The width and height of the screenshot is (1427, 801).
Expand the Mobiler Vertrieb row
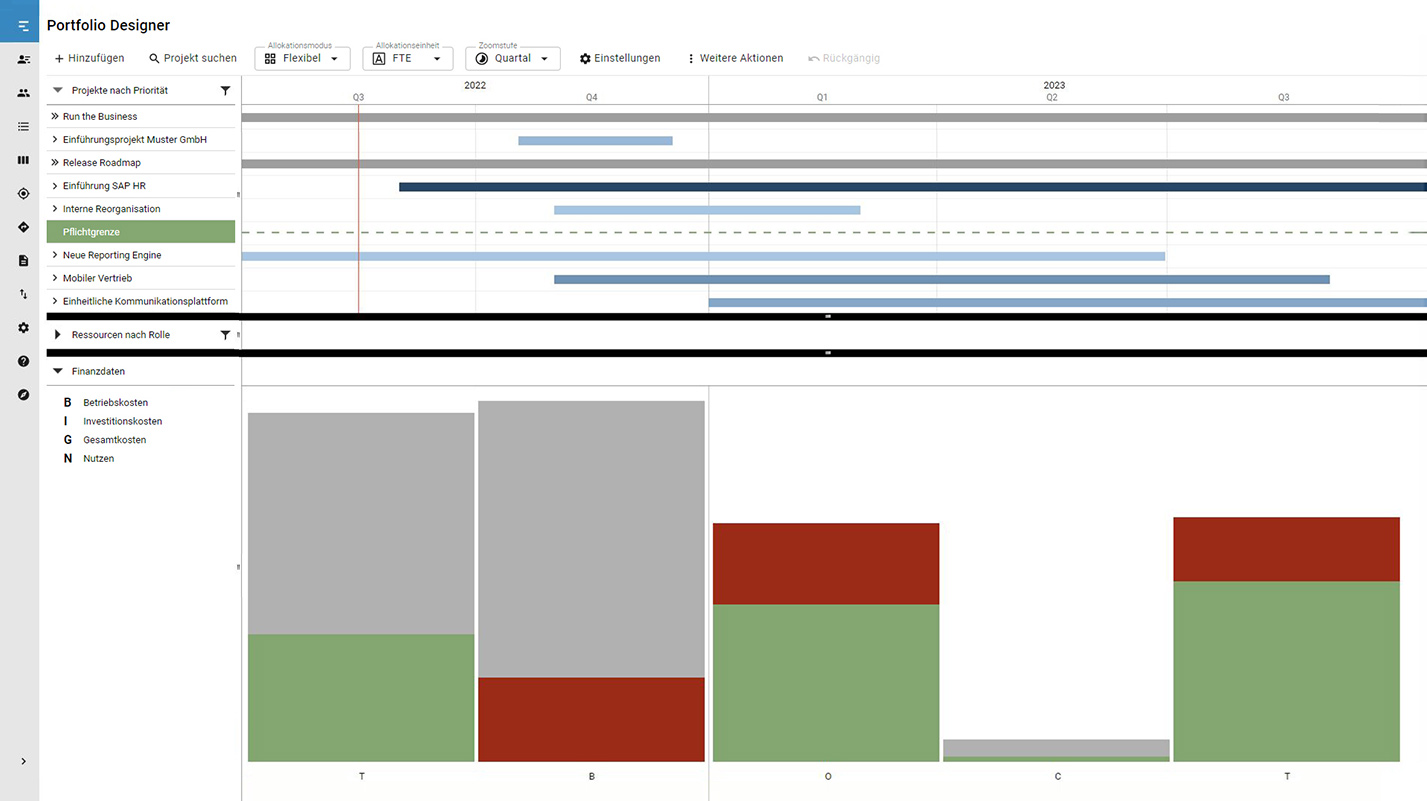(55, 278)
